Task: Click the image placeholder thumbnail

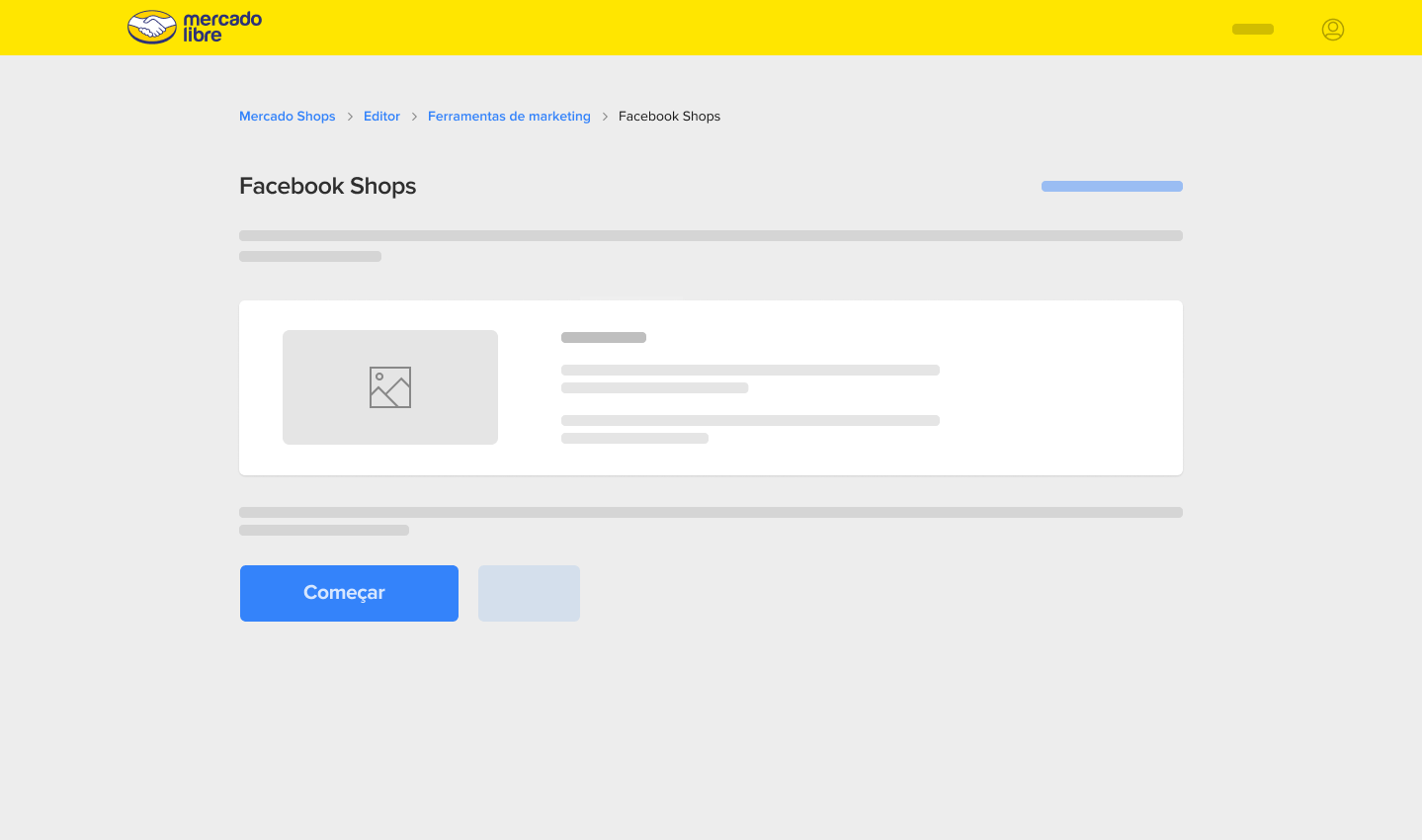Action: tap(390, 387)
